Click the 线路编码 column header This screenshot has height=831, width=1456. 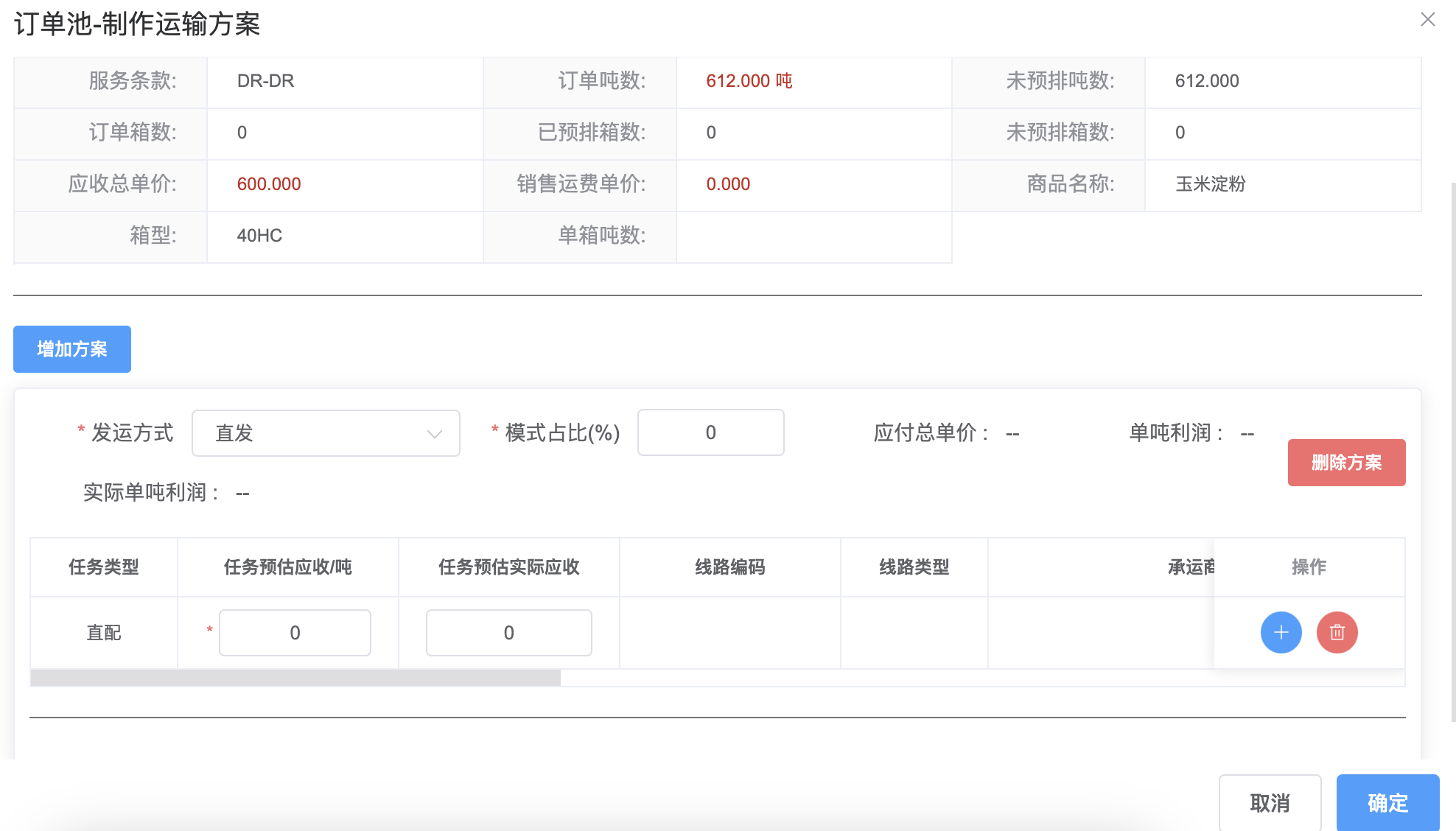729,567
